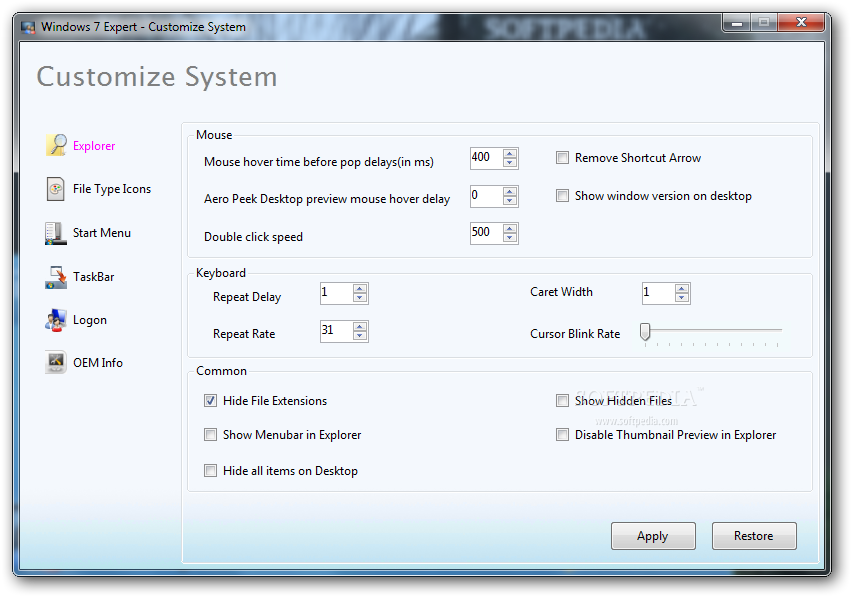Enable Show Hidden Files option
This screenshot has width=852, height=597.
pyautogui.click(x=562, y=401)
